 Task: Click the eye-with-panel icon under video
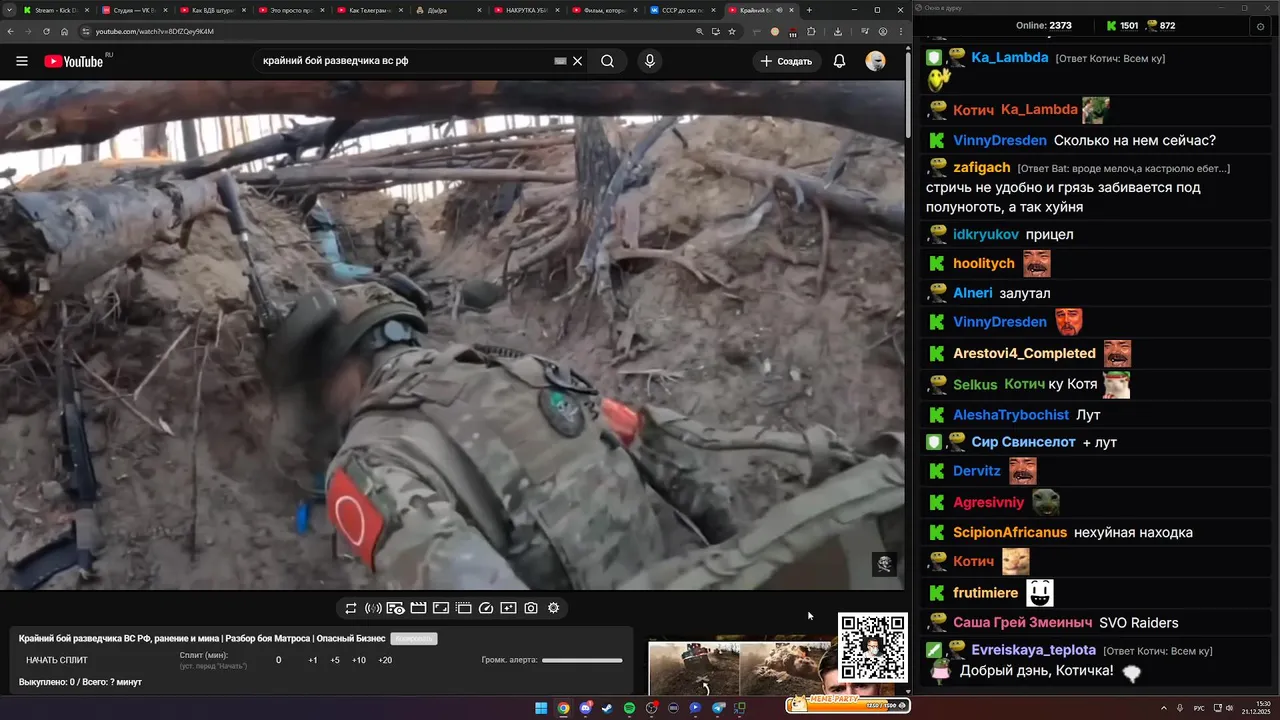click(x=396, y=608)
